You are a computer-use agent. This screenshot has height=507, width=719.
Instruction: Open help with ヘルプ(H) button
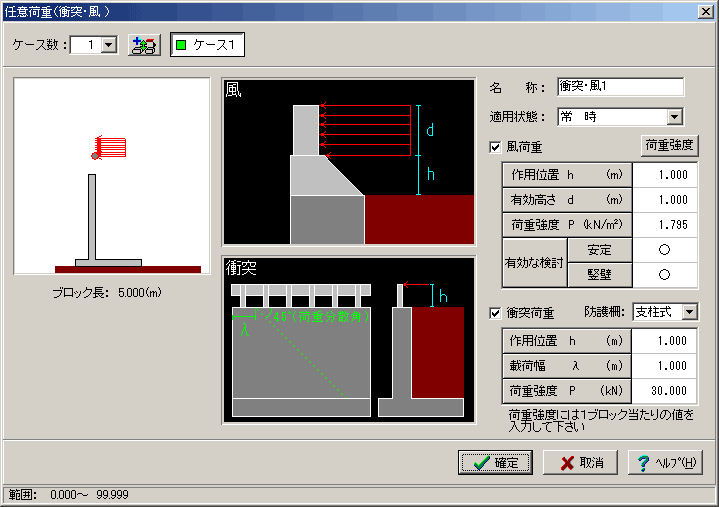click(x=665, y=462)
